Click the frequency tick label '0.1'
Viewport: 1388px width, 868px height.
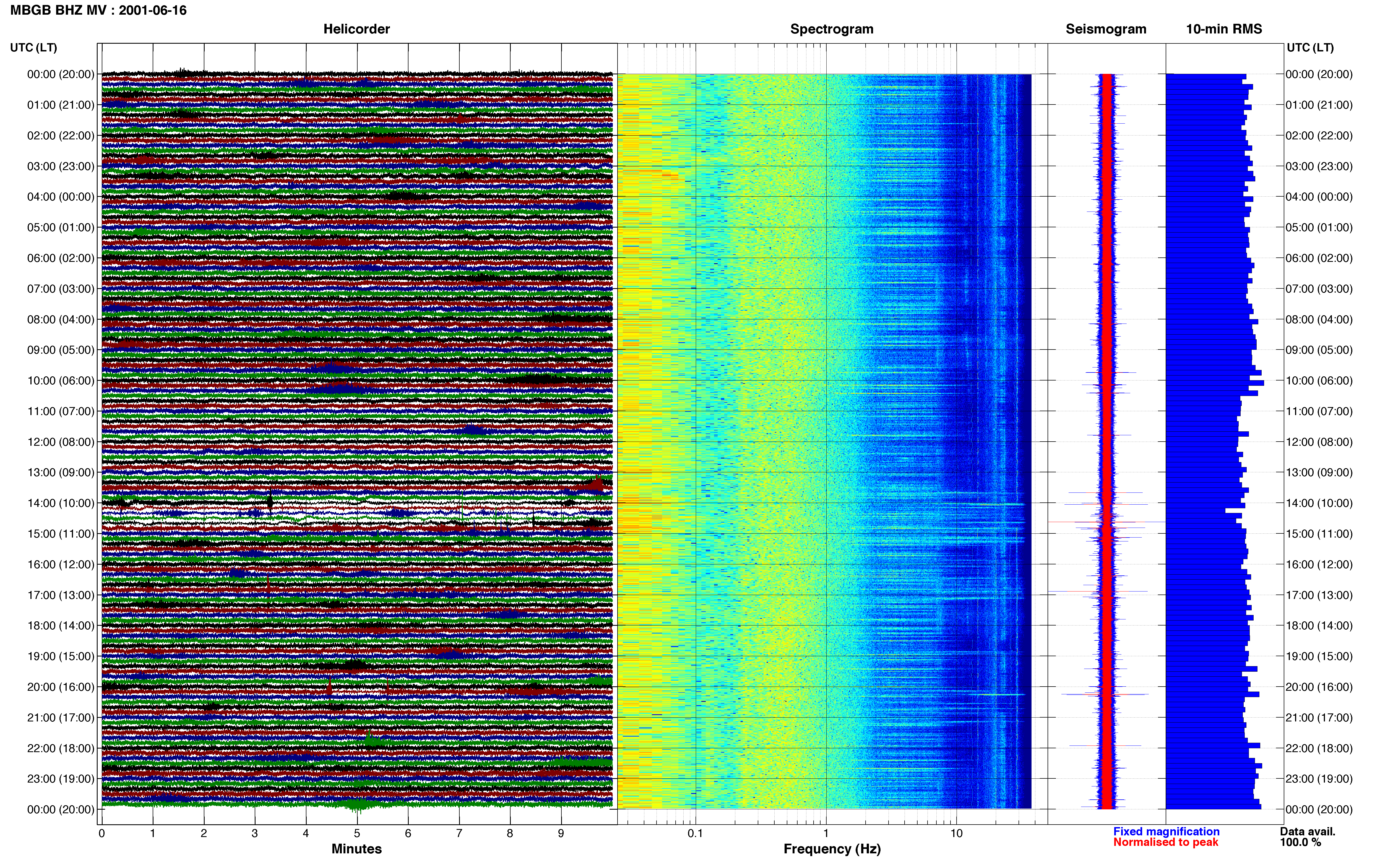[x=695, y=833]
